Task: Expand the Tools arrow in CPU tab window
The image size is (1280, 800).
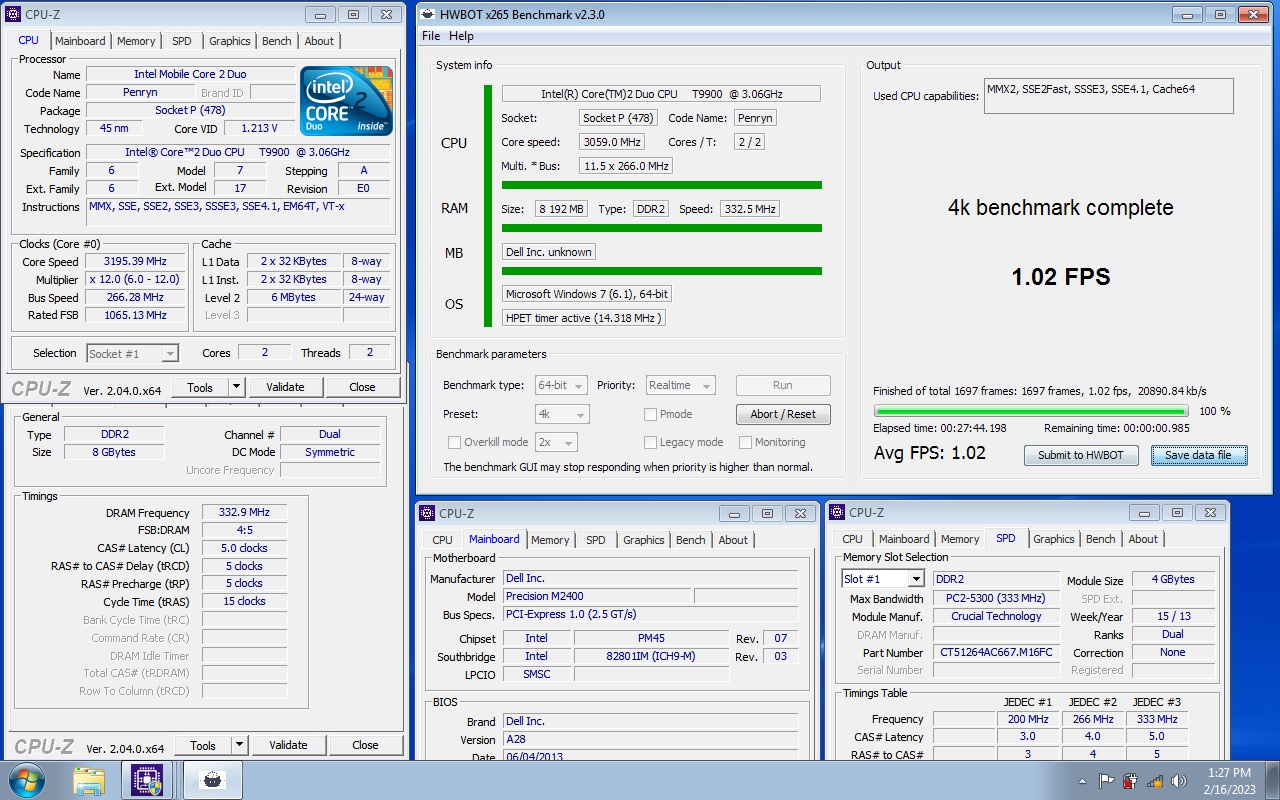Action: 236,387
